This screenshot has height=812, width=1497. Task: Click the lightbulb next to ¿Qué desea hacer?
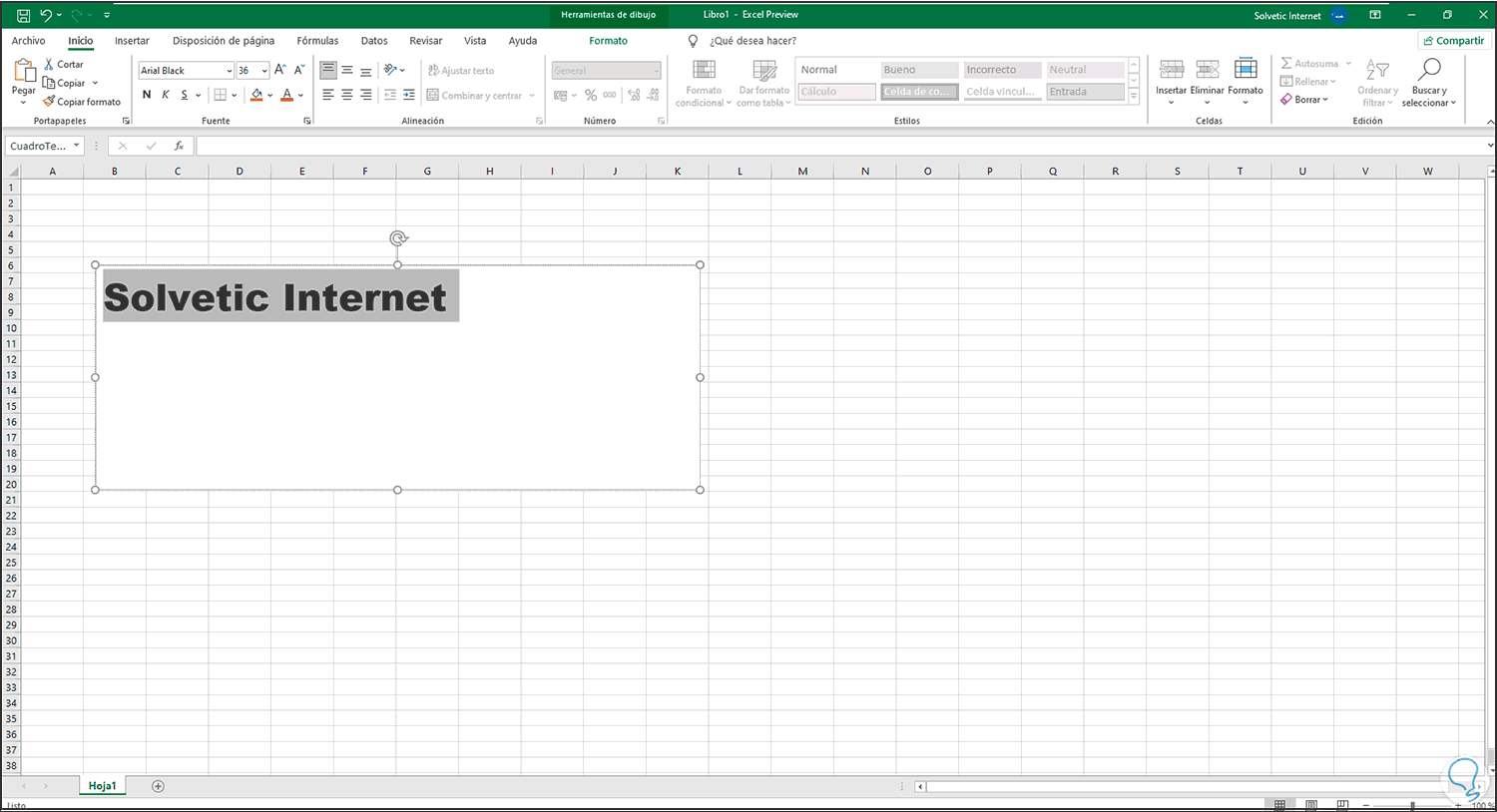(694, 41)
